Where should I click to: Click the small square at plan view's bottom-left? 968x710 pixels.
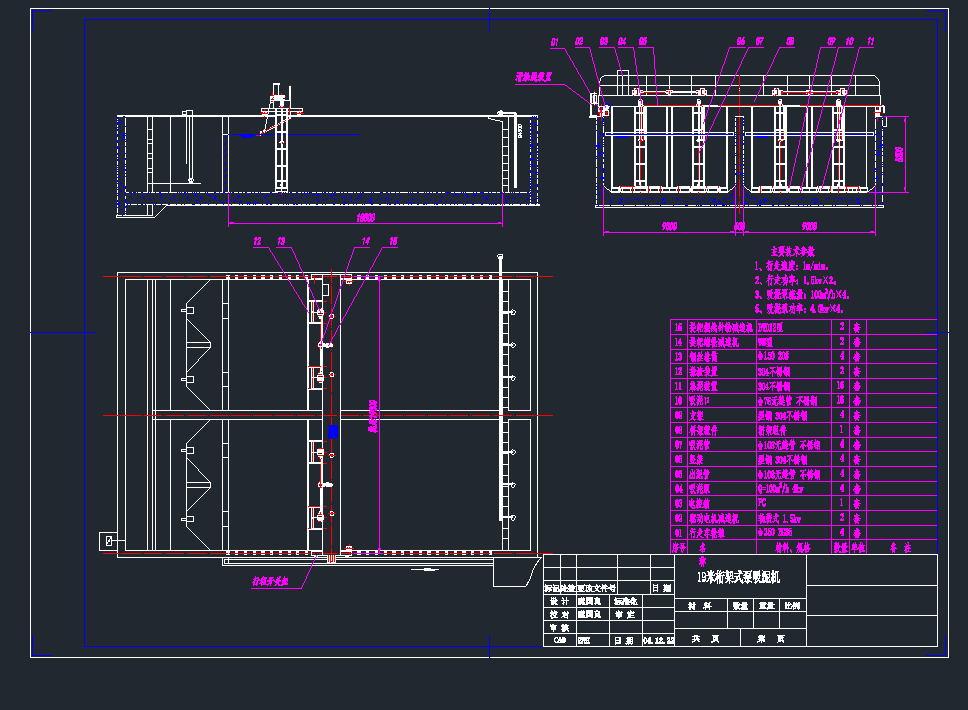coord(108,541)
